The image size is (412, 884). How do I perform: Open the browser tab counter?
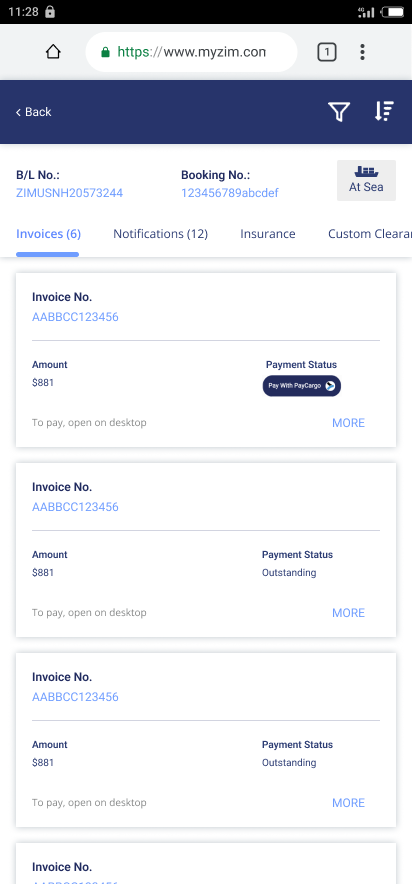tap(327, 52)
